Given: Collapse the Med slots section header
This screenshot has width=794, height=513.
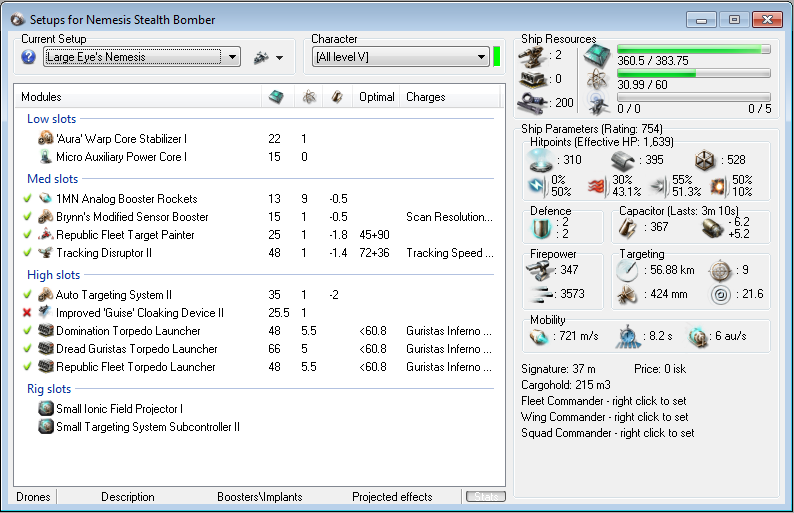Looking at the screenshot, I should pos(53,179).
